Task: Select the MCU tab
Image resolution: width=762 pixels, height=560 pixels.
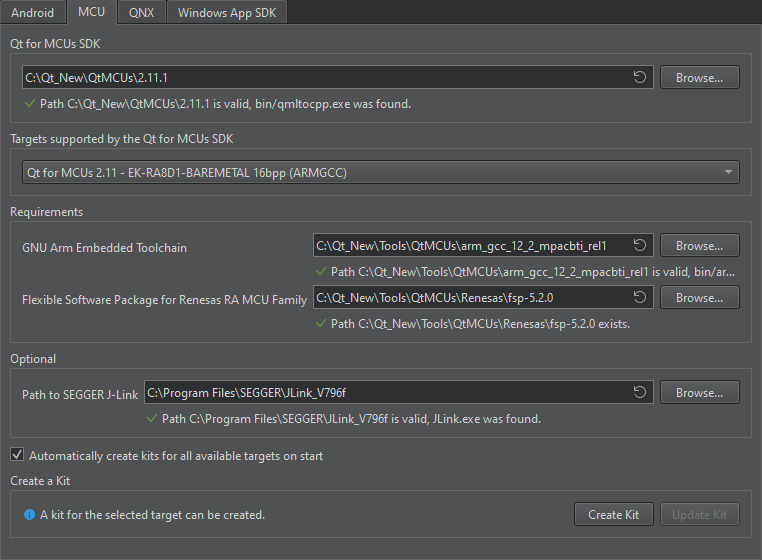Action: pyautogui.click(x=91, y=13)
